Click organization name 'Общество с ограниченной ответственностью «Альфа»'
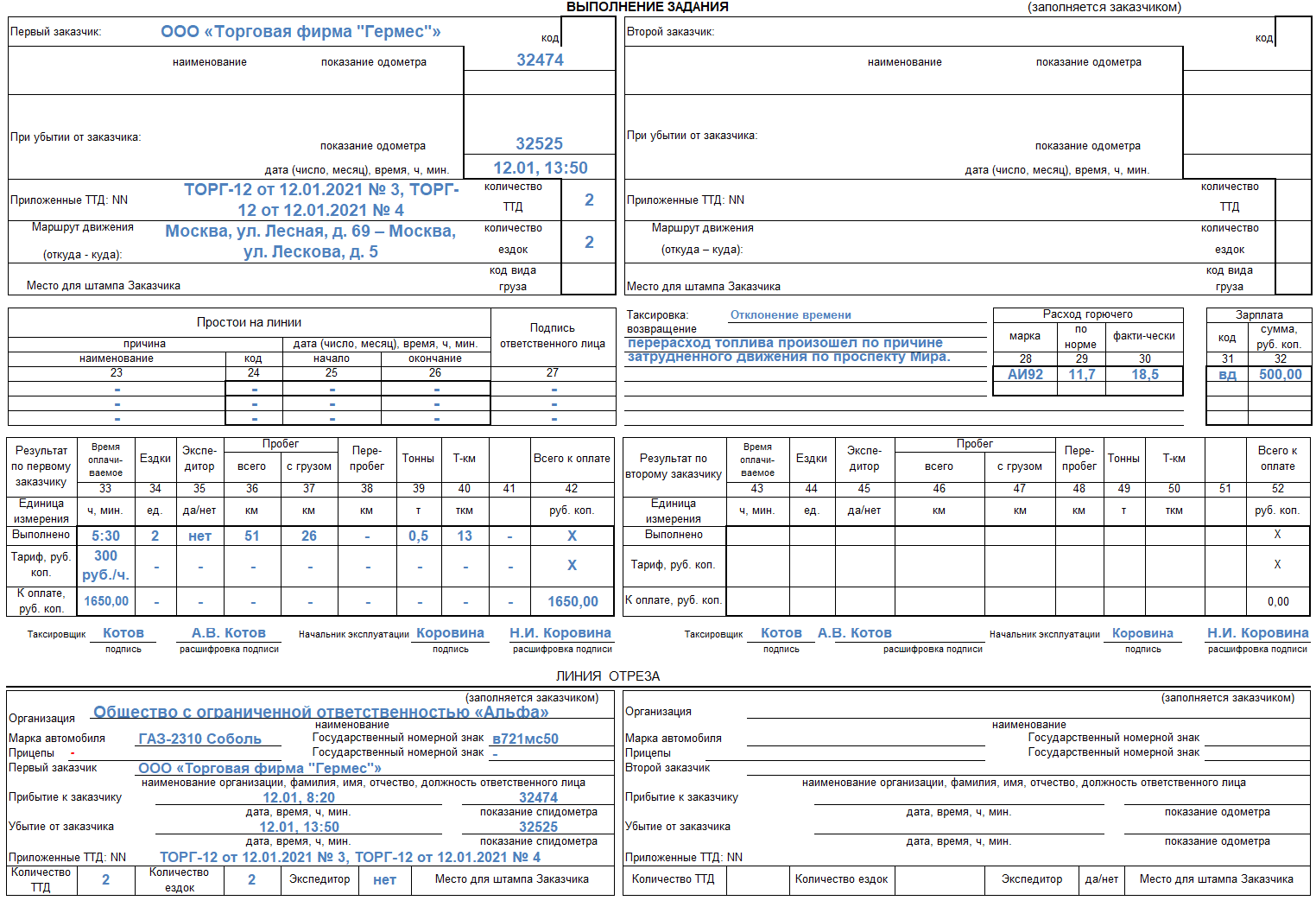Image resolution: width=1316 pixels, height=907 pixels. tap(320, 713)
